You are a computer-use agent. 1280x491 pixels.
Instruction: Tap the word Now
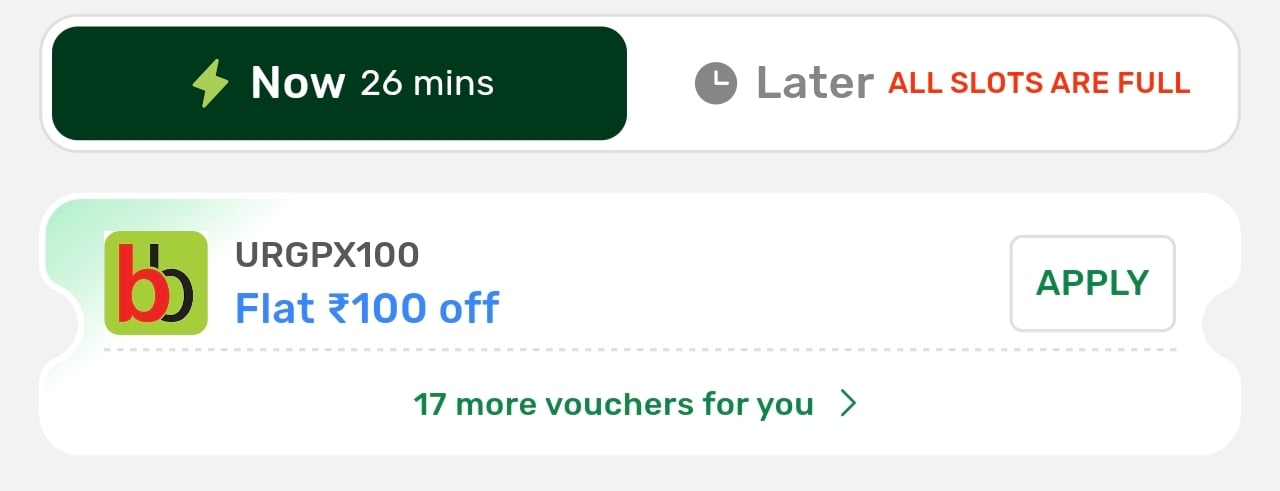[298, 83]
